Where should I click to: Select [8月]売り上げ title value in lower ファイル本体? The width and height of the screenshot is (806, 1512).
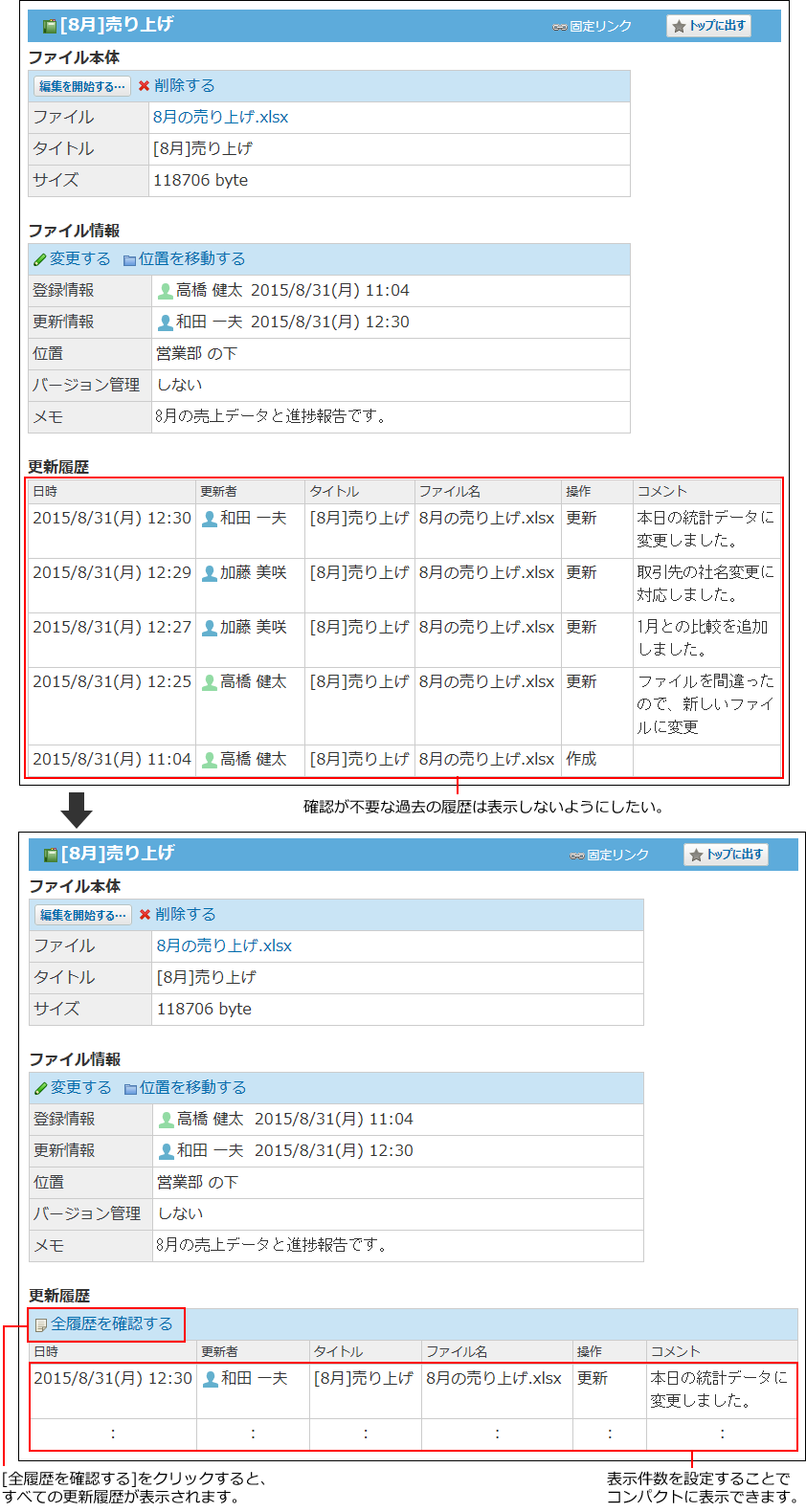coord(207,977)
